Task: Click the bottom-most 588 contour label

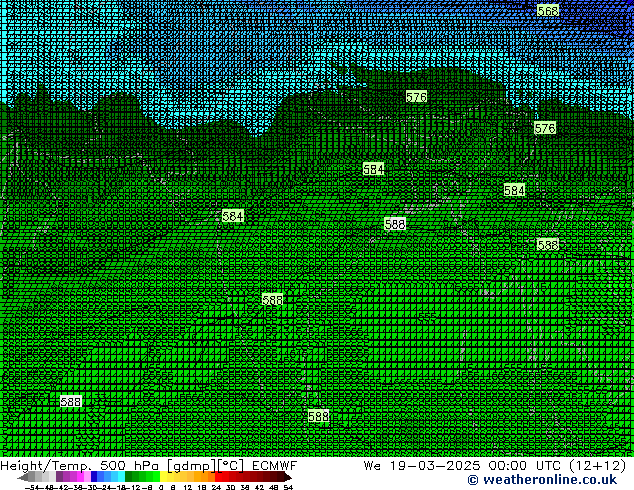Action: [x=319, y=416]
